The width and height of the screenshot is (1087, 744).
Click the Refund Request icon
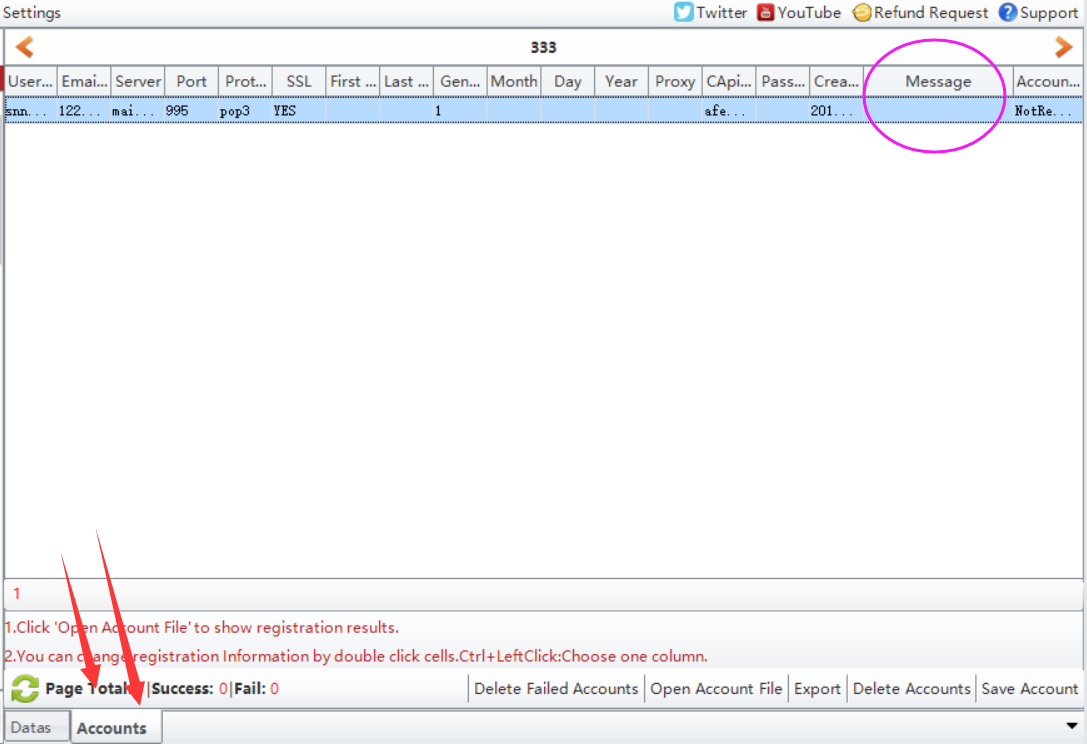coord(861,13)
